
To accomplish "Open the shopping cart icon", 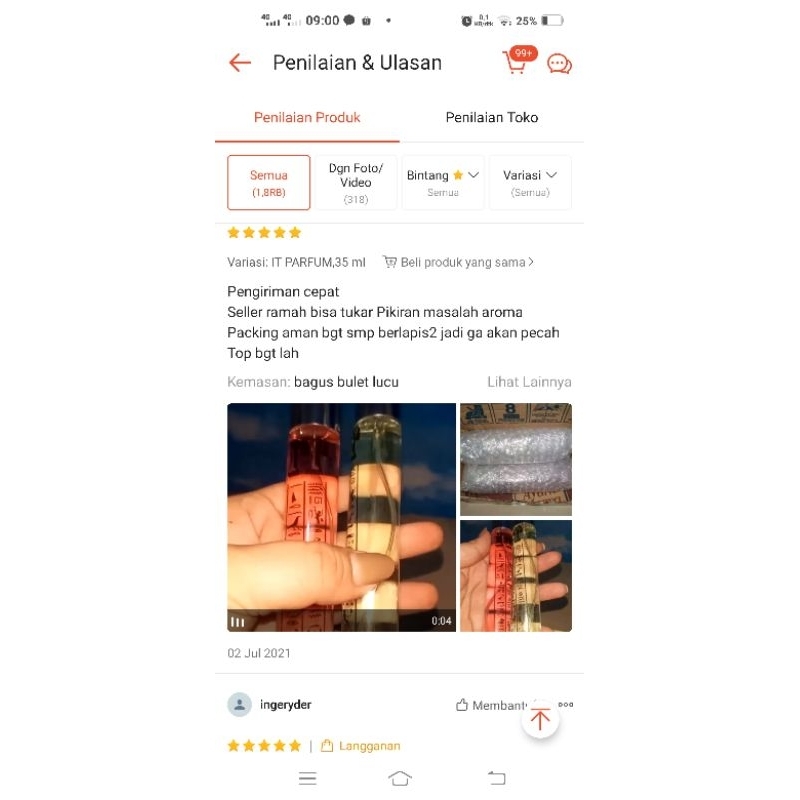I will click(517, 61).
